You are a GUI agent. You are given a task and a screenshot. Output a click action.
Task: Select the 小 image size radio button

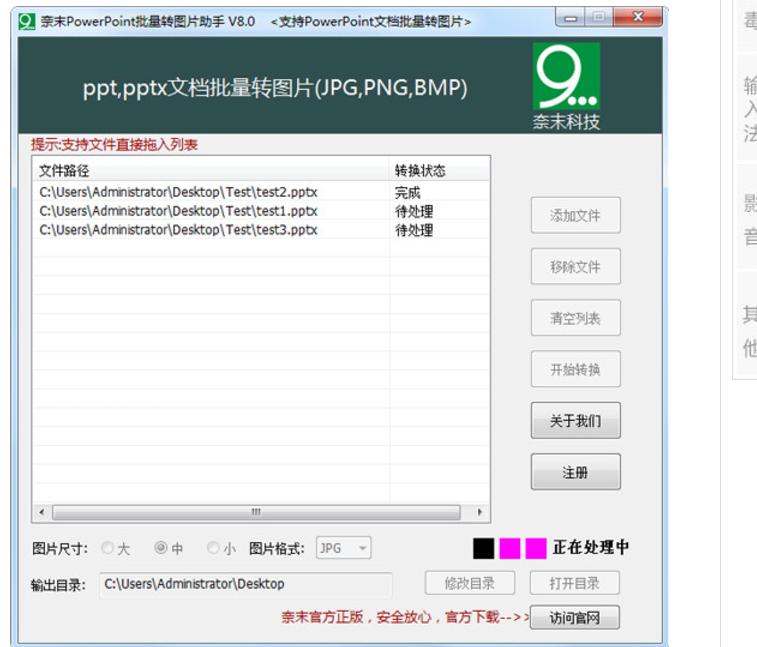click(x=213, y=548)
